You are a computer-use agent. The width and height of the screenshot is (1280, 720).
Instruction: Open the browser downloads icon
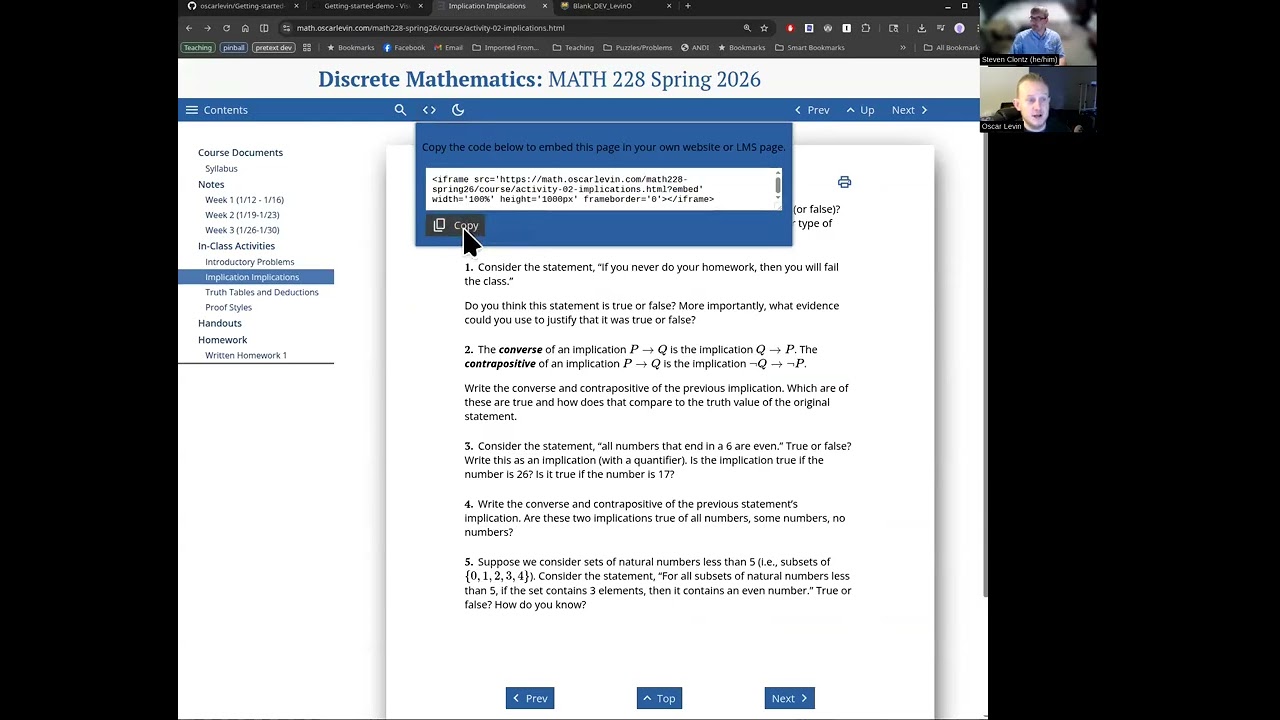pos(922,28)
